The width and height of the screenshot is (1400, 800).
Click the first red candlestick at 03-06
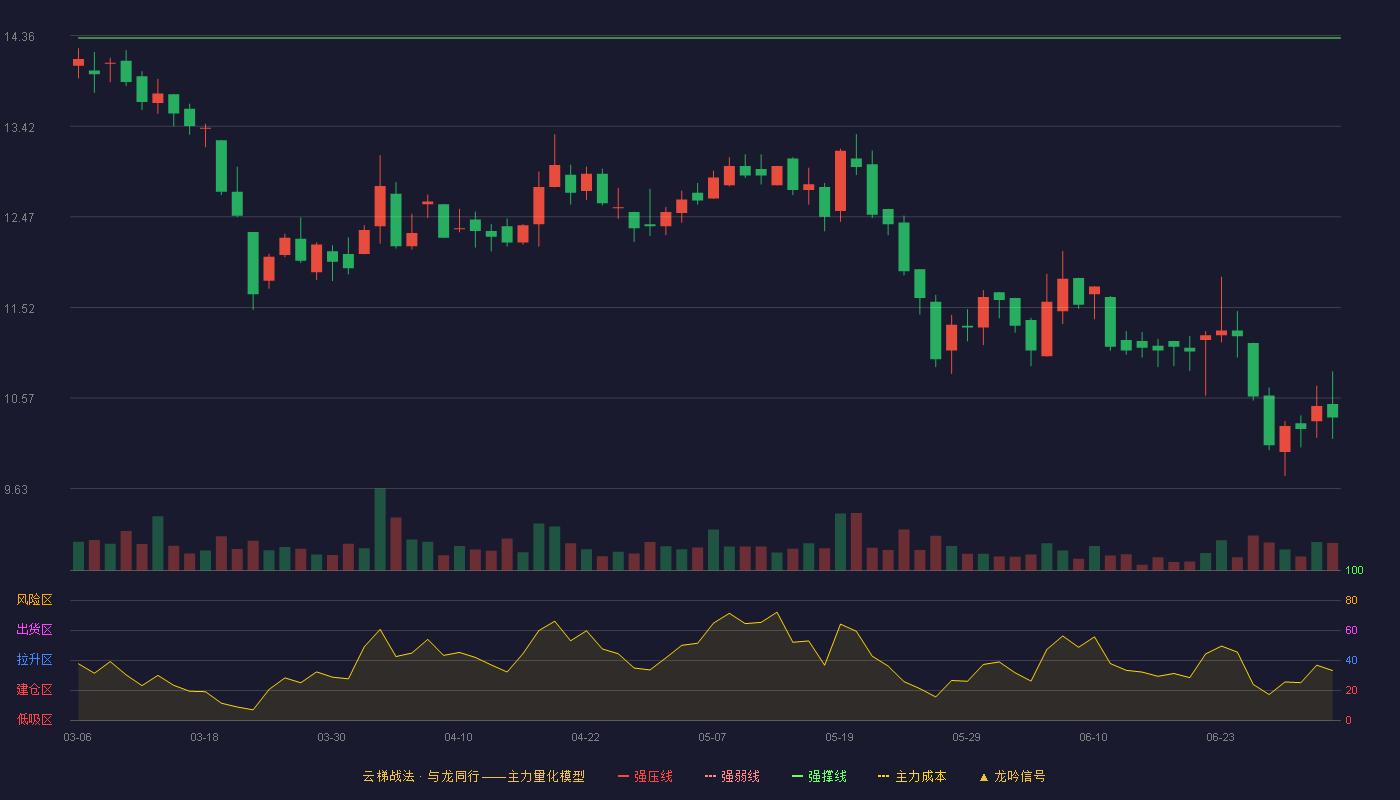78,62
